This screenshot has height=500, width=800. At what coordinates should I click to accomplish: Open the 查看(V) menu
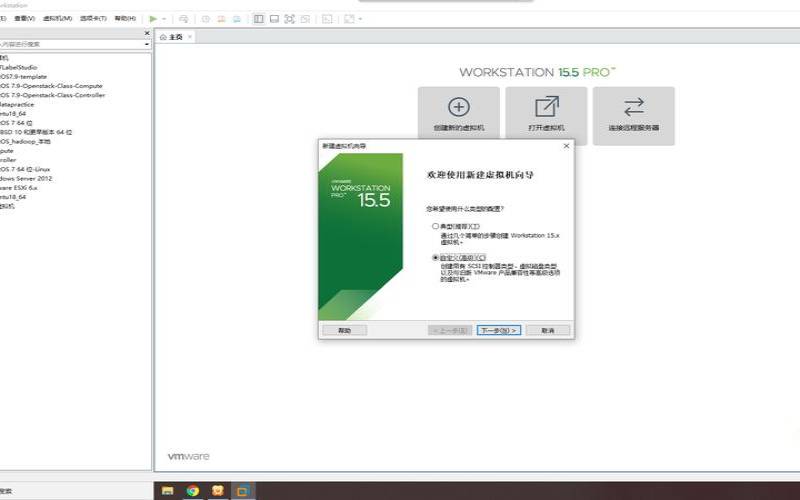pos(24,18)
